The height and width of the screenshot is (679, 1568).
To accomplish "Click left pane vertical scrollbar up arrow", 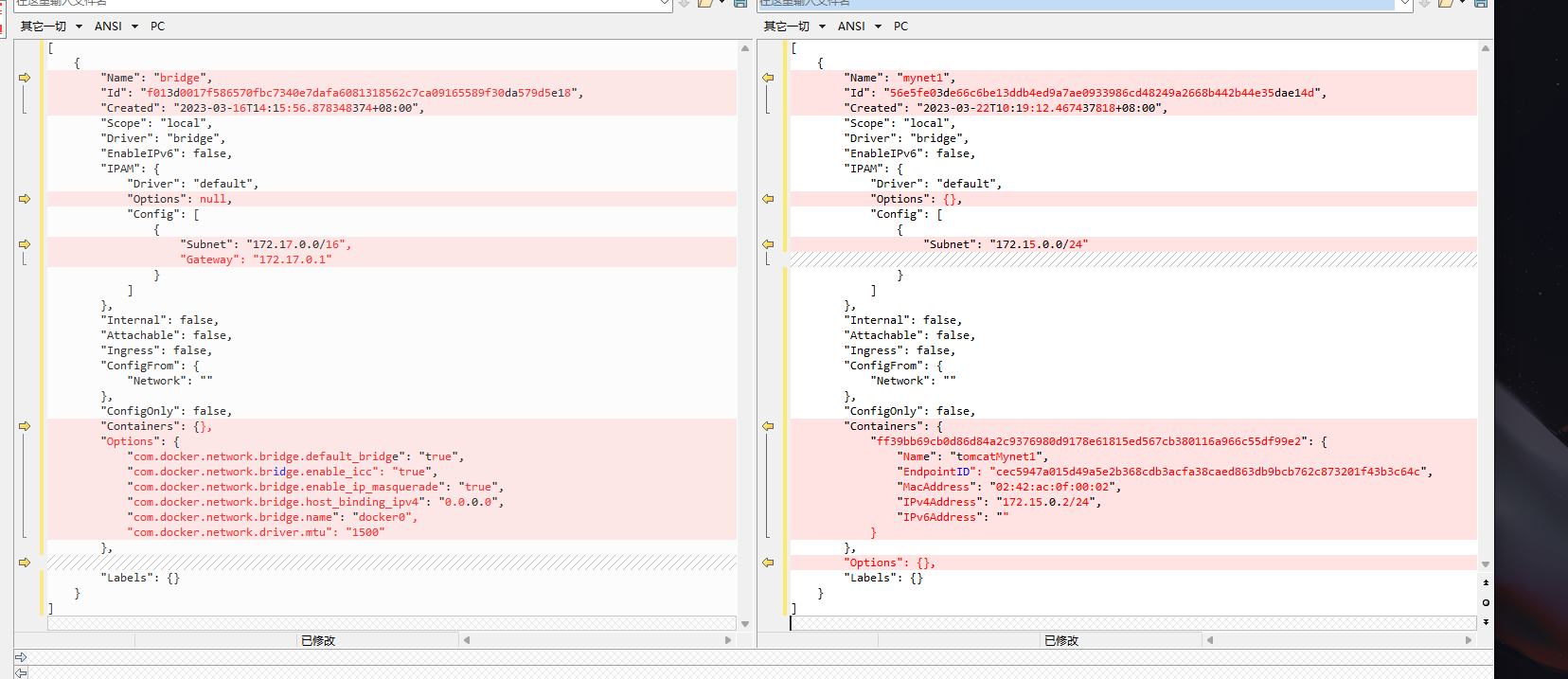I will click(745, 47).
